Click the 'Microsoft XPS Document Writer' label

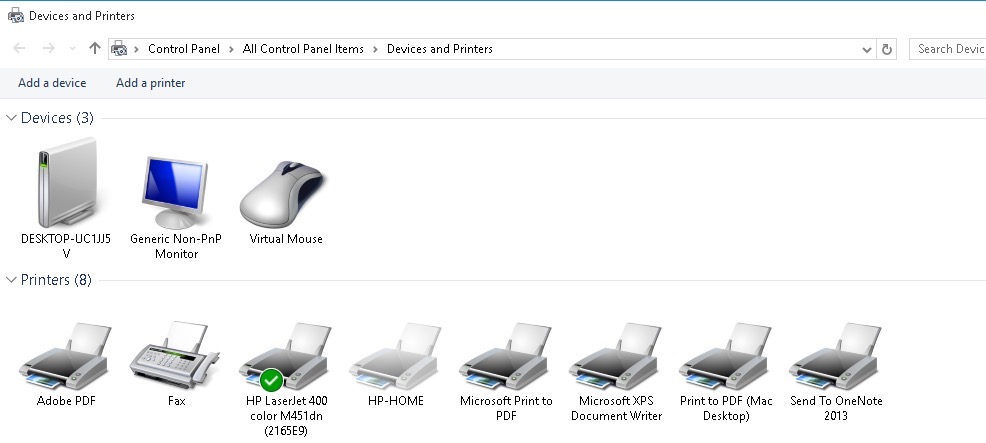(x=616, y=408)
